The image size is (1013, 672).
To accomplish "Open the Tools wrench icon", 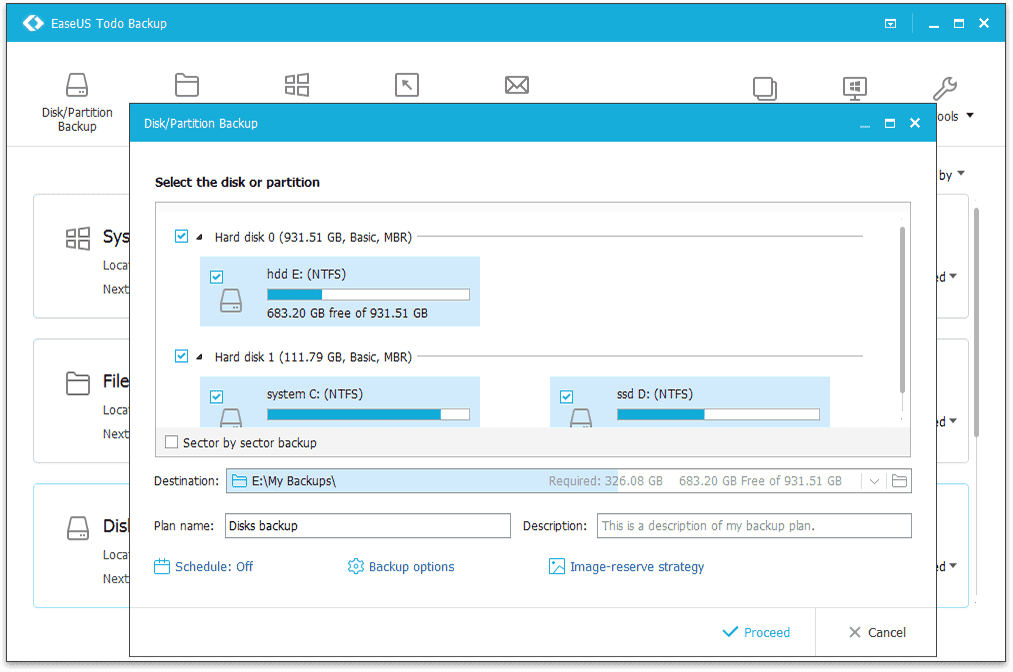I will point(945,89).
